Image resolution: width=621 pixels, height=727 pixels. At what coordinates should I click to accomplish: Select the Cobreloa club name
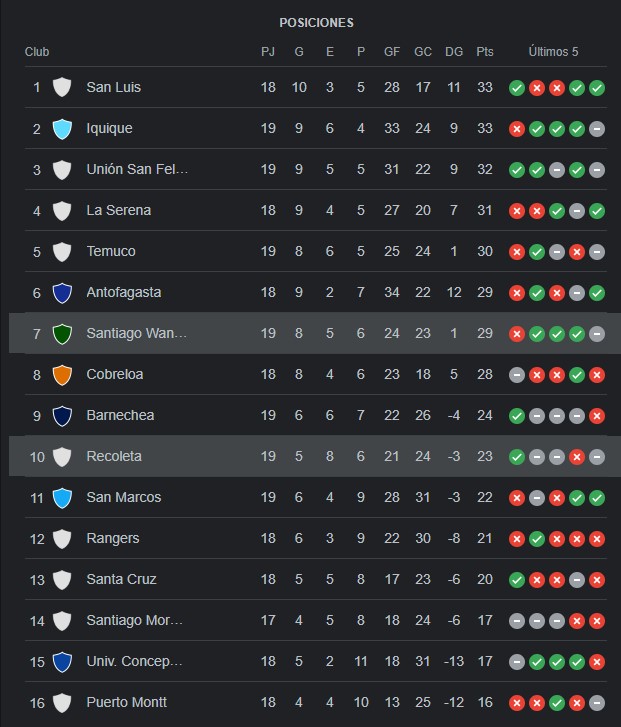tap(115, 374)
